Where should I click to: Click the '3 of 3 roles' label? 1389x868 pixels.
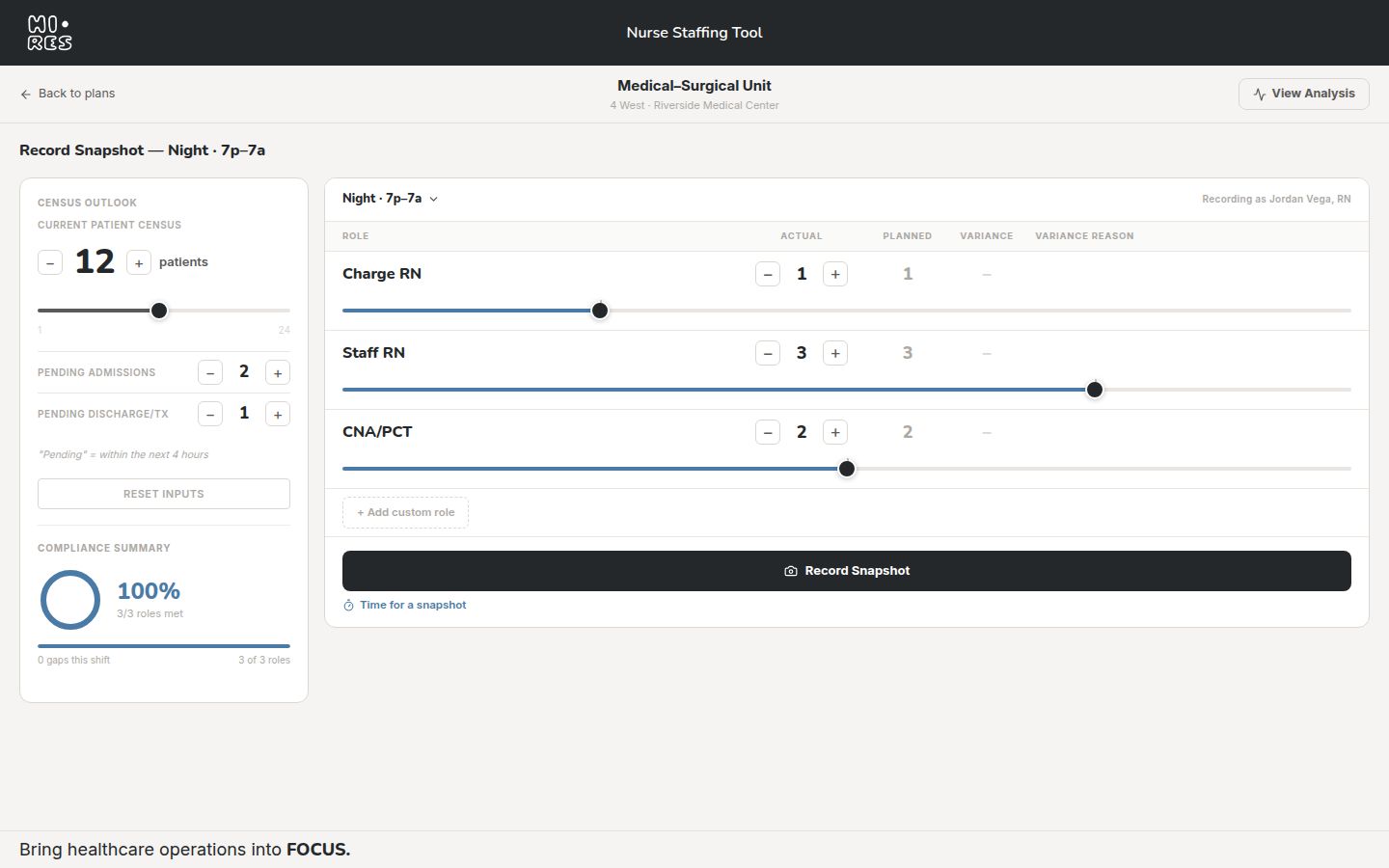(x=264, y=660)
